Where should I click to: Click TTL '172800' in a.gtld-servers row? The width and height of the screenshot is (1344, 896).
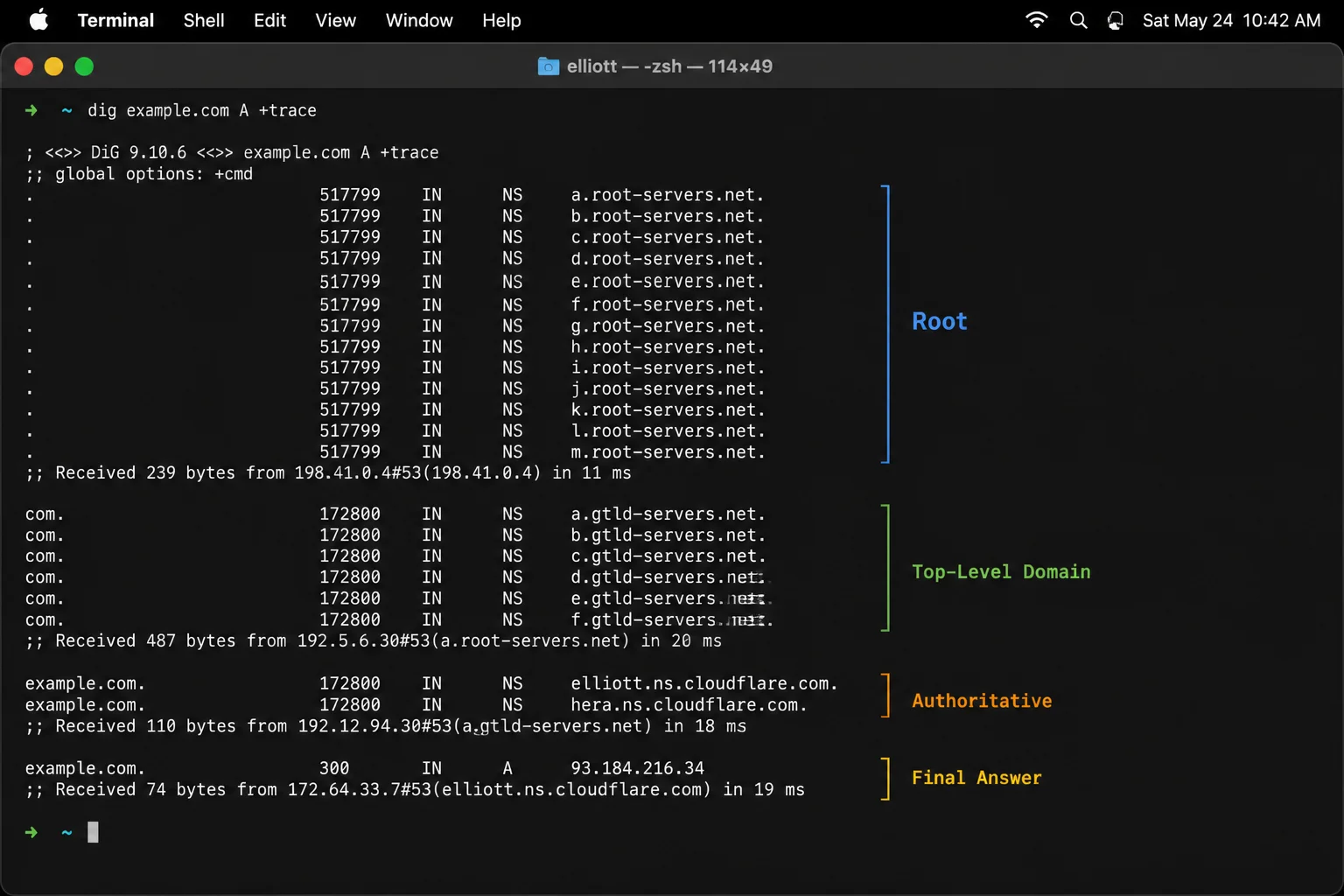350,514
